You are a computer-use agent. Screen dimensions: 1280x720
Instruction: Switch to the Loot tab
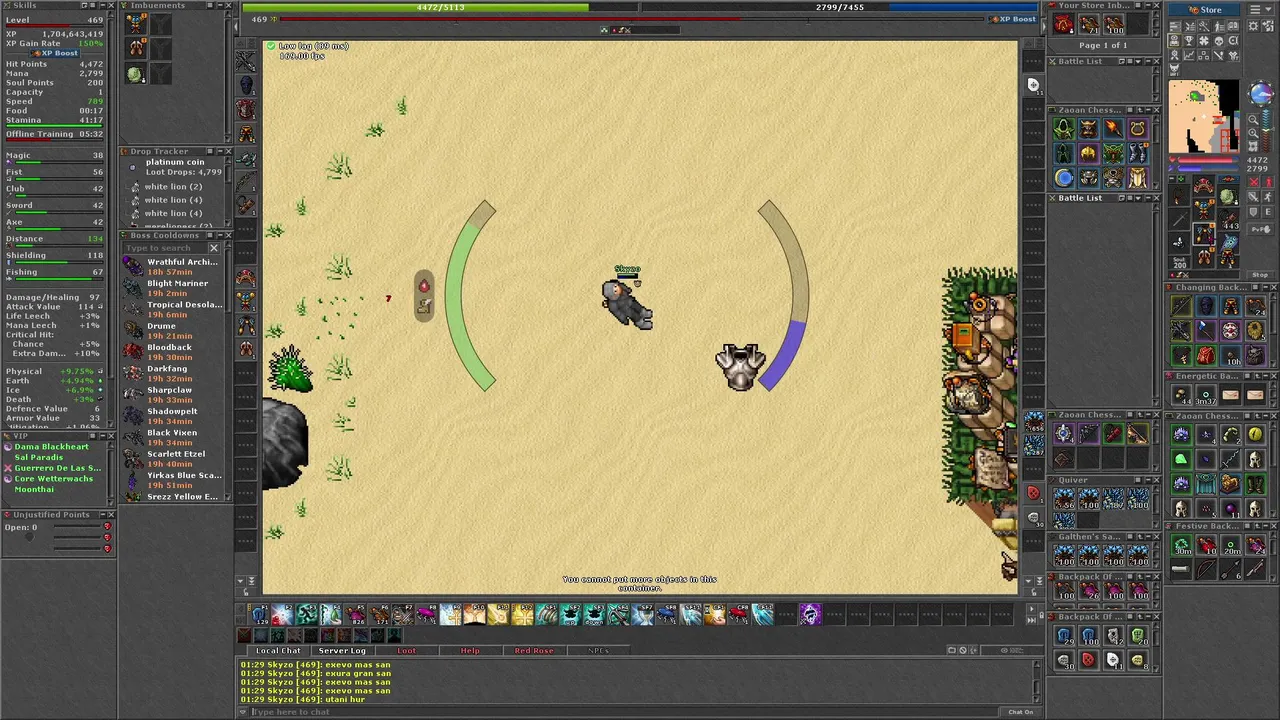pos(406,650)
